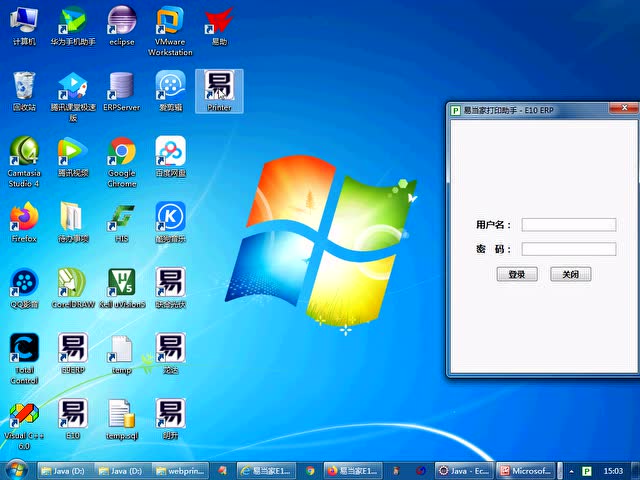Open the temp.sql file on the desktop
This screenshot has height=480, width=640.
[122, 420]
